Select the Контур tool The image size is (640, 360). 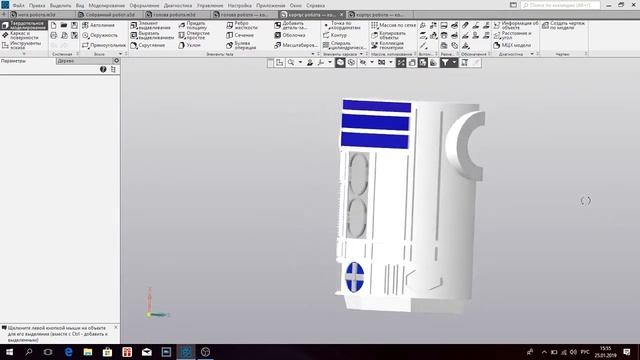click(335, 36)
